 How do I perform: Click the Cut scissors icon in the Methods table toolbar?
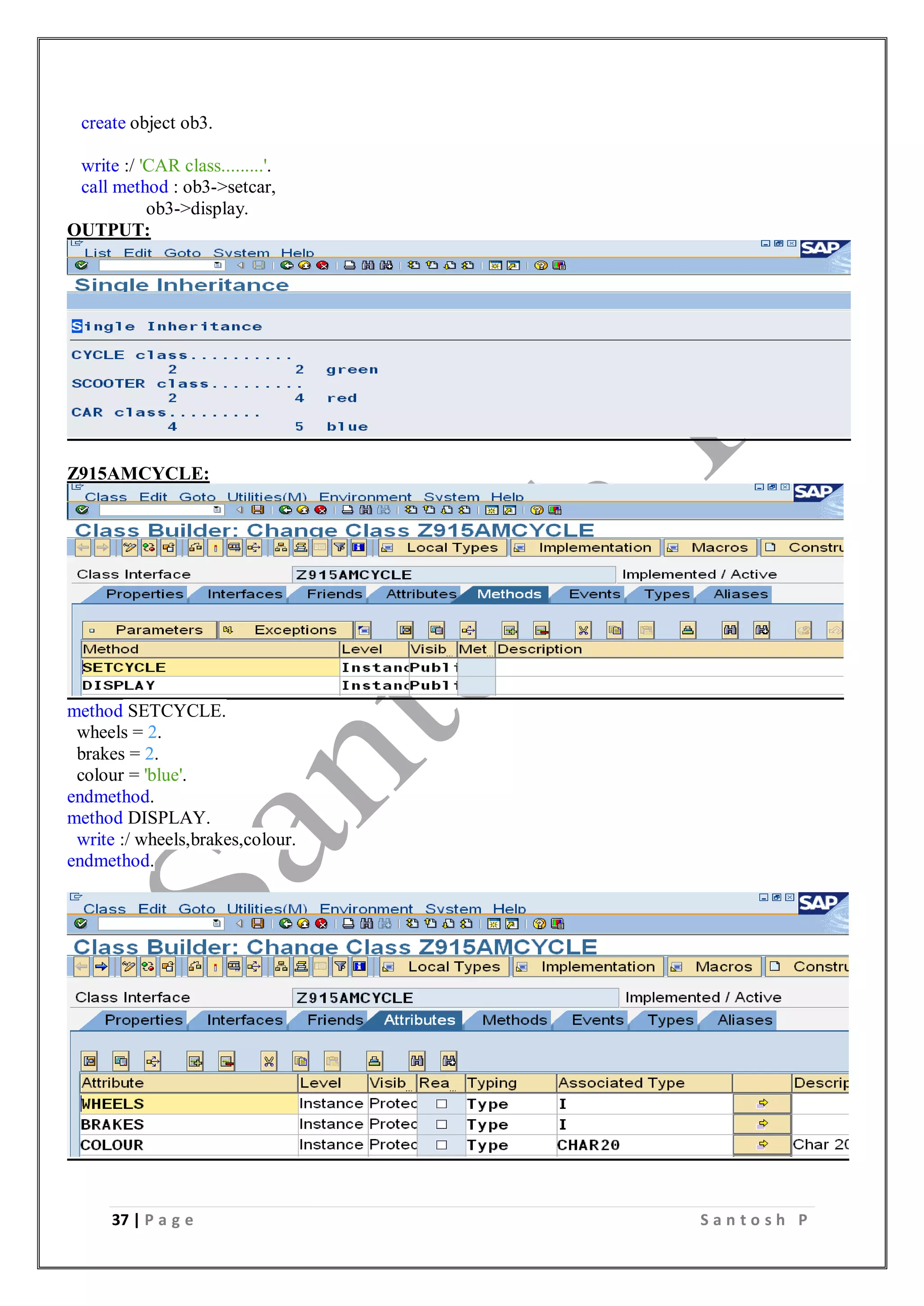pos(583,630)
